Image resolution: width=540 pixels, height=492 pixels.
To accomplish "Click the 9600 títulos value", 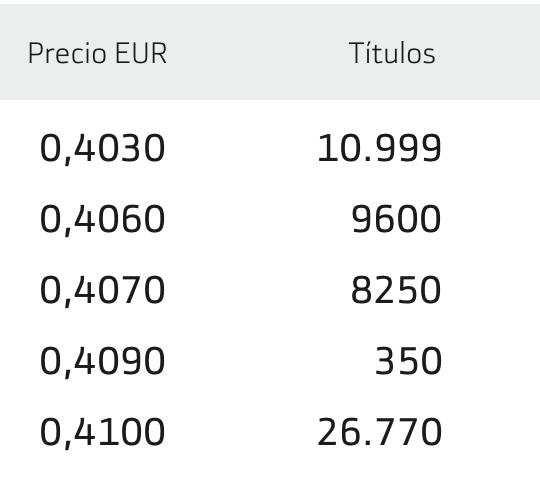I will point(396,219).
